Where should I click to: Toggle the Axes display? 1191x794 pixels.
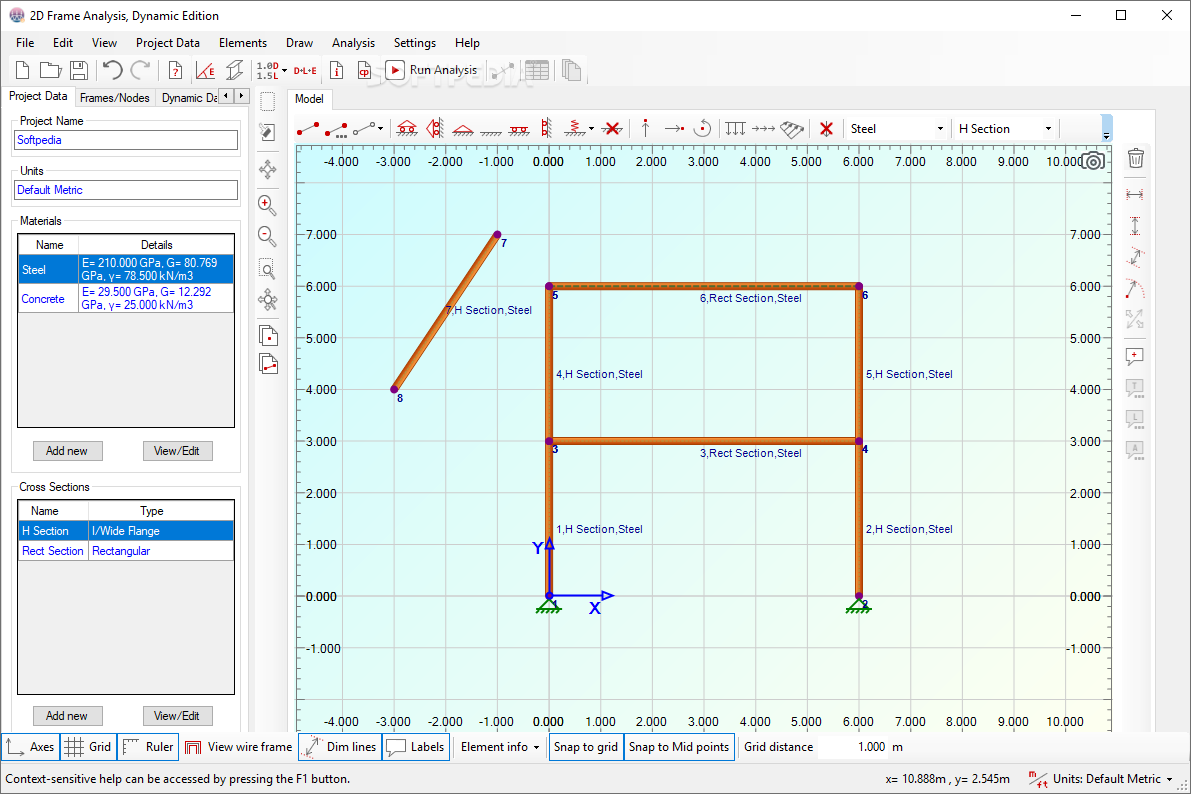pos(30,747)
